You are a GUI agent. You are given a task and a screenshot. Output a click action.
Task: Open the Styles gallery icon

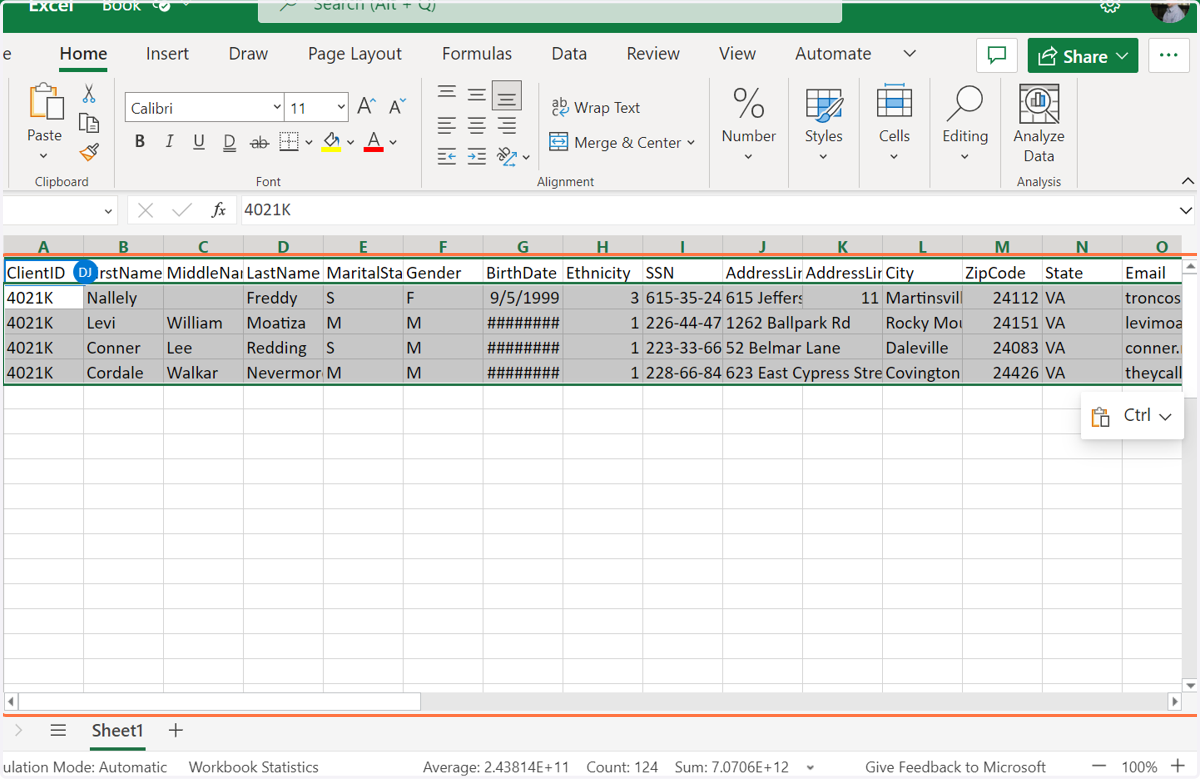(x=823, y=103)
